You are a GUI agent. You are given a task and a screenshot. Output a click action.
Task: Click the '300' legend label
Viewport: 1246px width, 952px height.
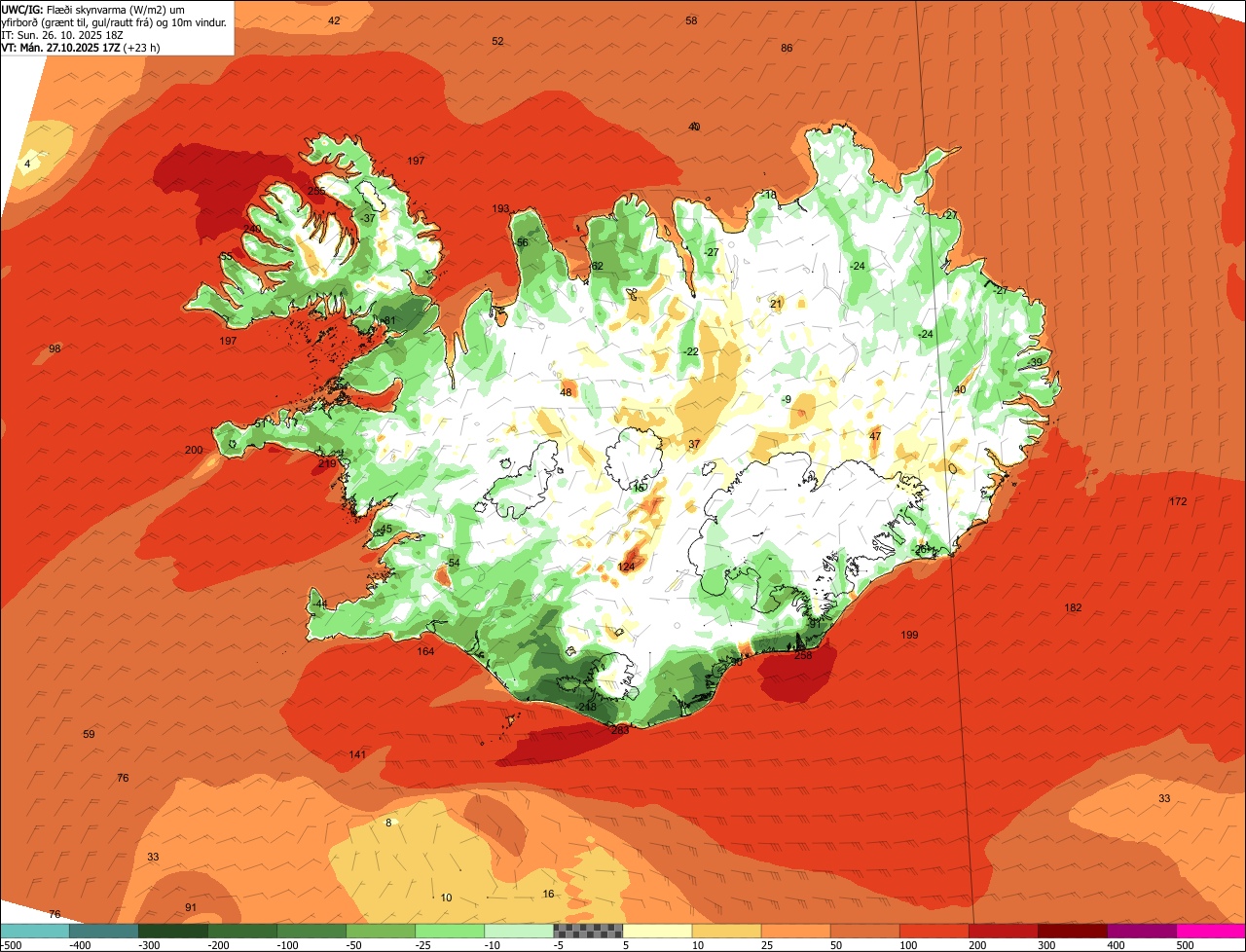point(1046,945)
